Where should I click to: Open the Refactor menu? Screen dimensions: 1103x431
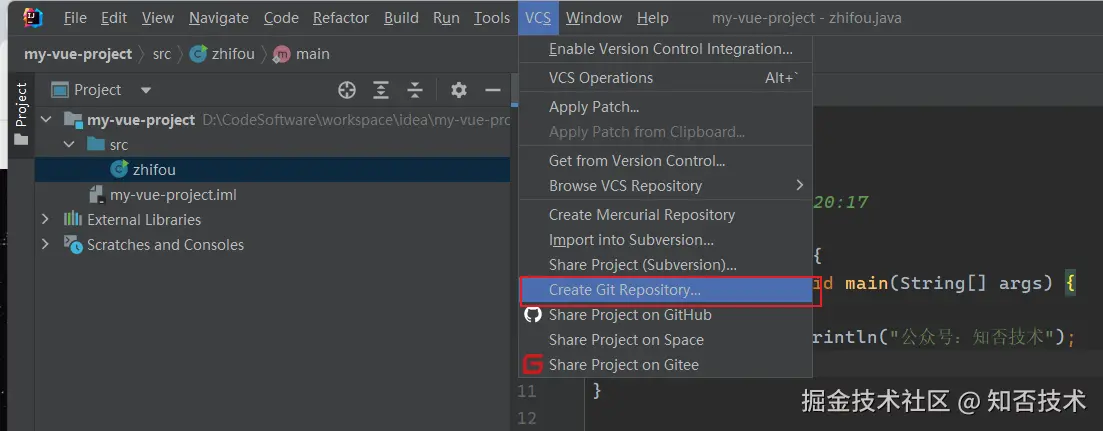coord(340,18)
